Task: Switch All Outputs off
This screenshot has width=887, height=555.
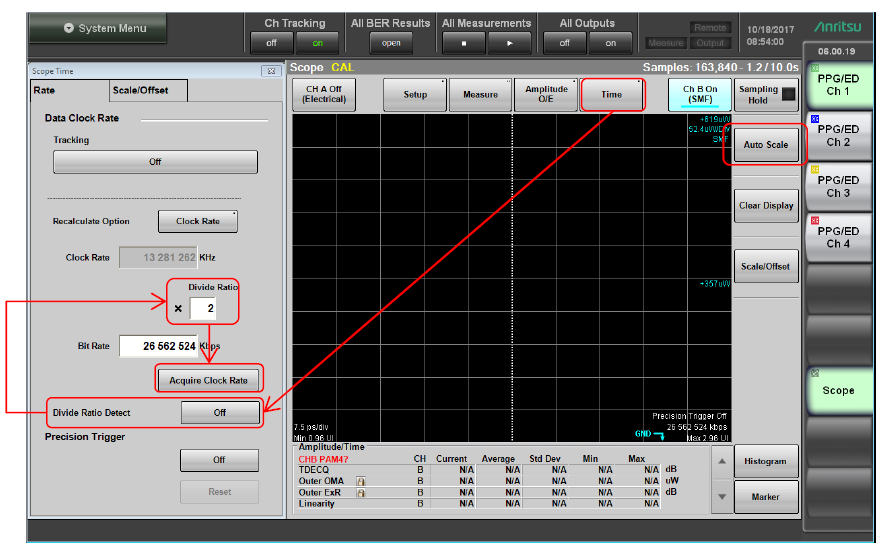Action: 565,43
